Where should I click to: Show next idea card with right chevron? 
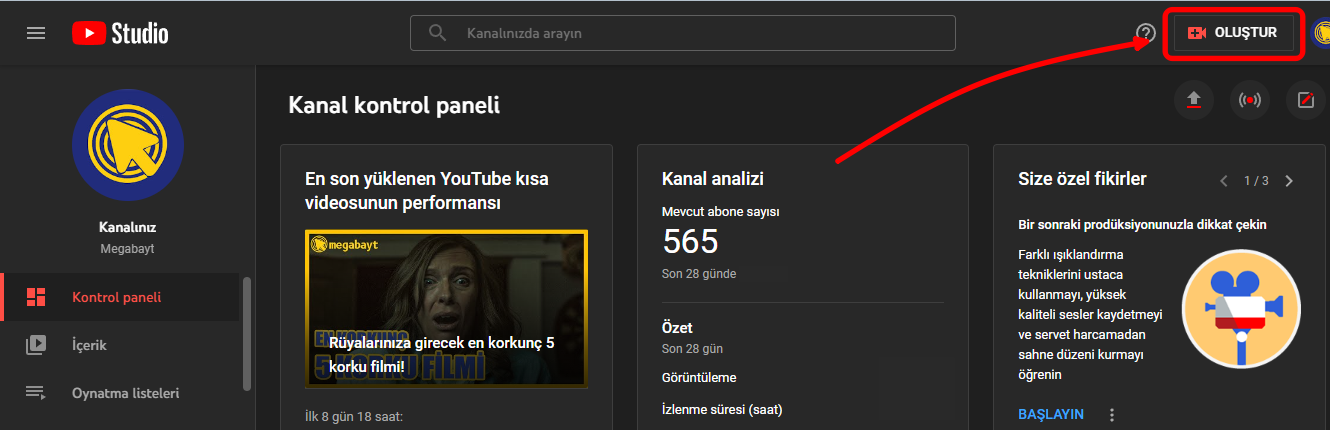point(1289,181)
